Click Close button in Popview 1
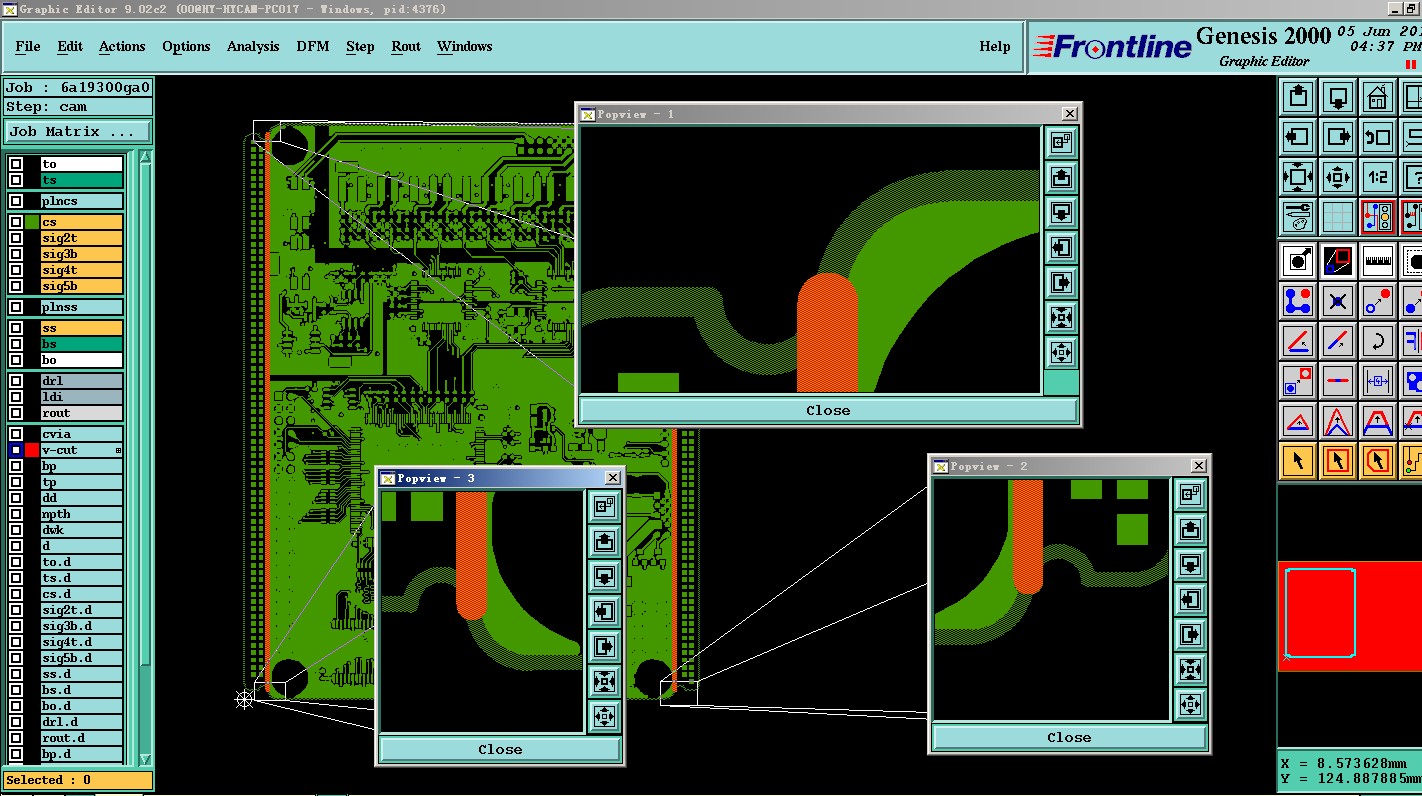Screen dimensions: 1422x796 click(x=828, y=410)
